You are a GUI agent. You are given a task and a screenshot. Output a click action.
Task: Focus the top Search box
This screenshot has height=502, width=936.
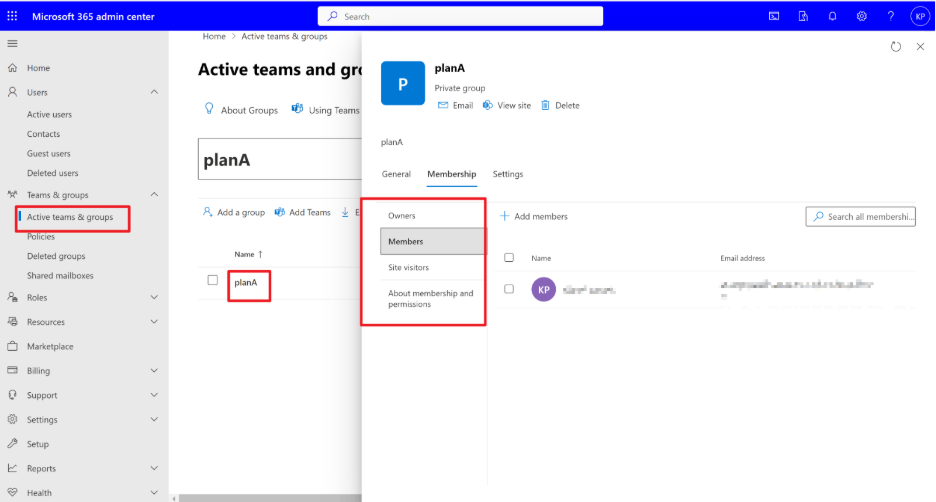point(460,16)
